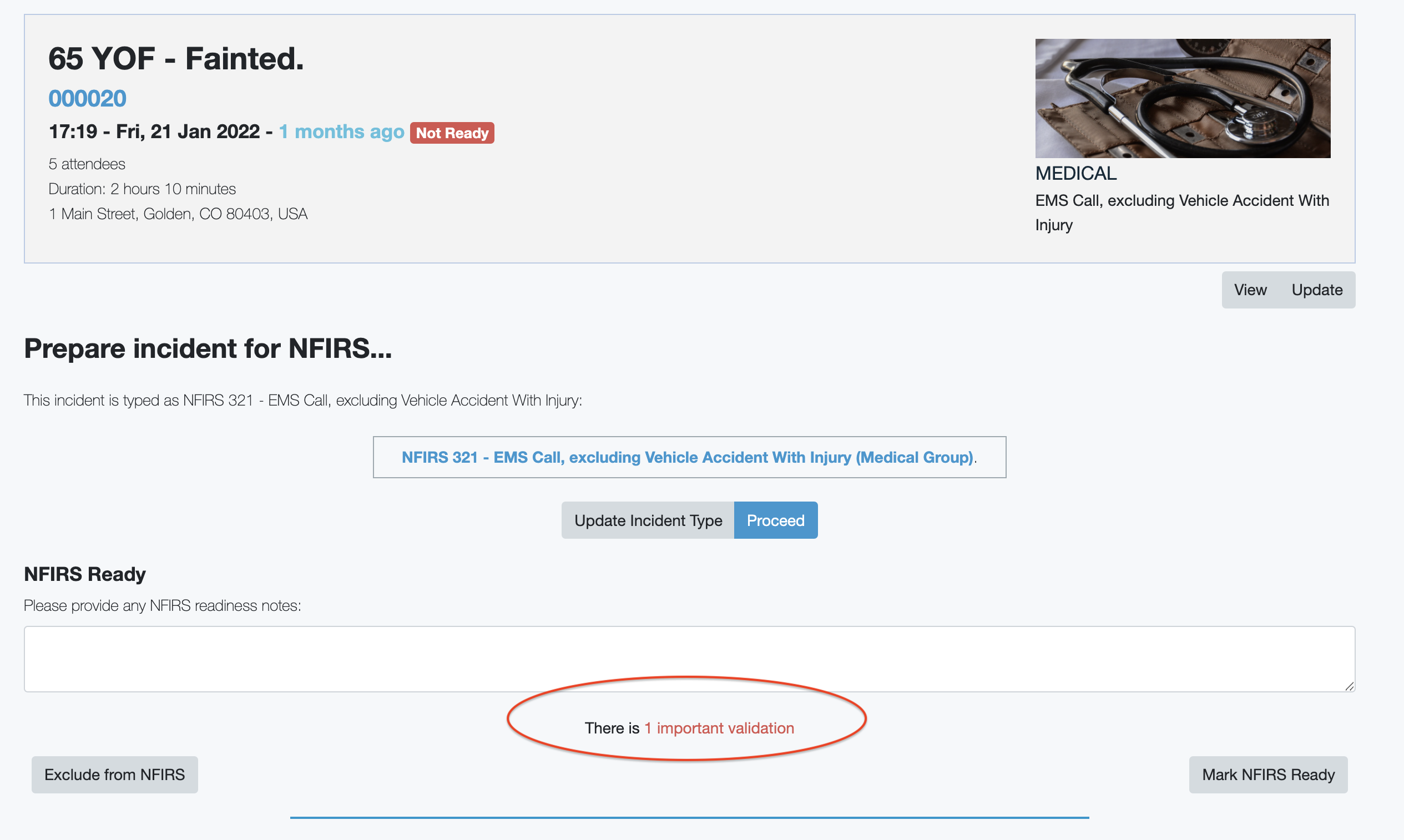Click Mark NFIRS Ready button
The image size is (1404, 840).
point(1267,775)
